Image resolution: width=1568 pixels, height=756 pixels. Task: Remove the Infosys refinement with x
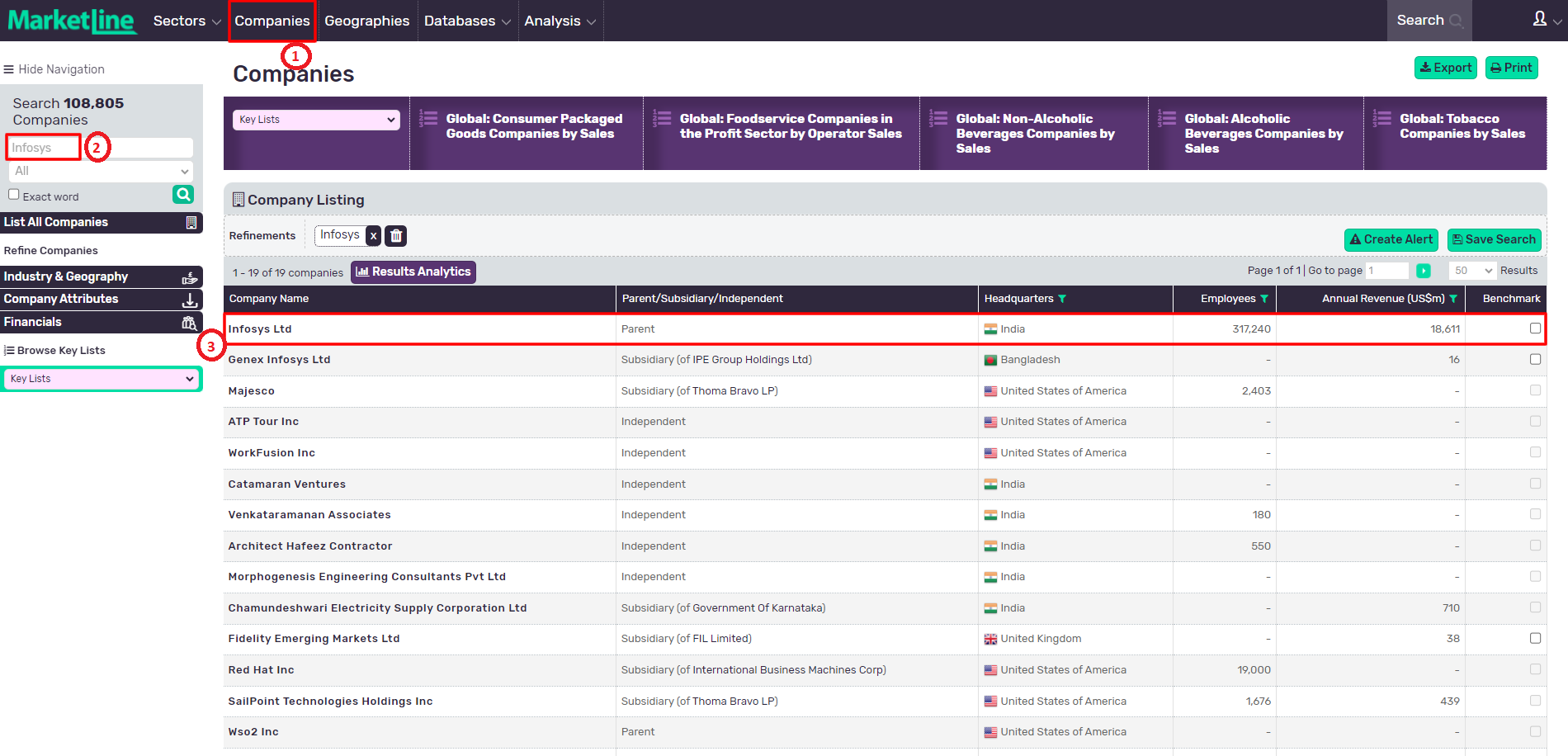coord(373,236)
